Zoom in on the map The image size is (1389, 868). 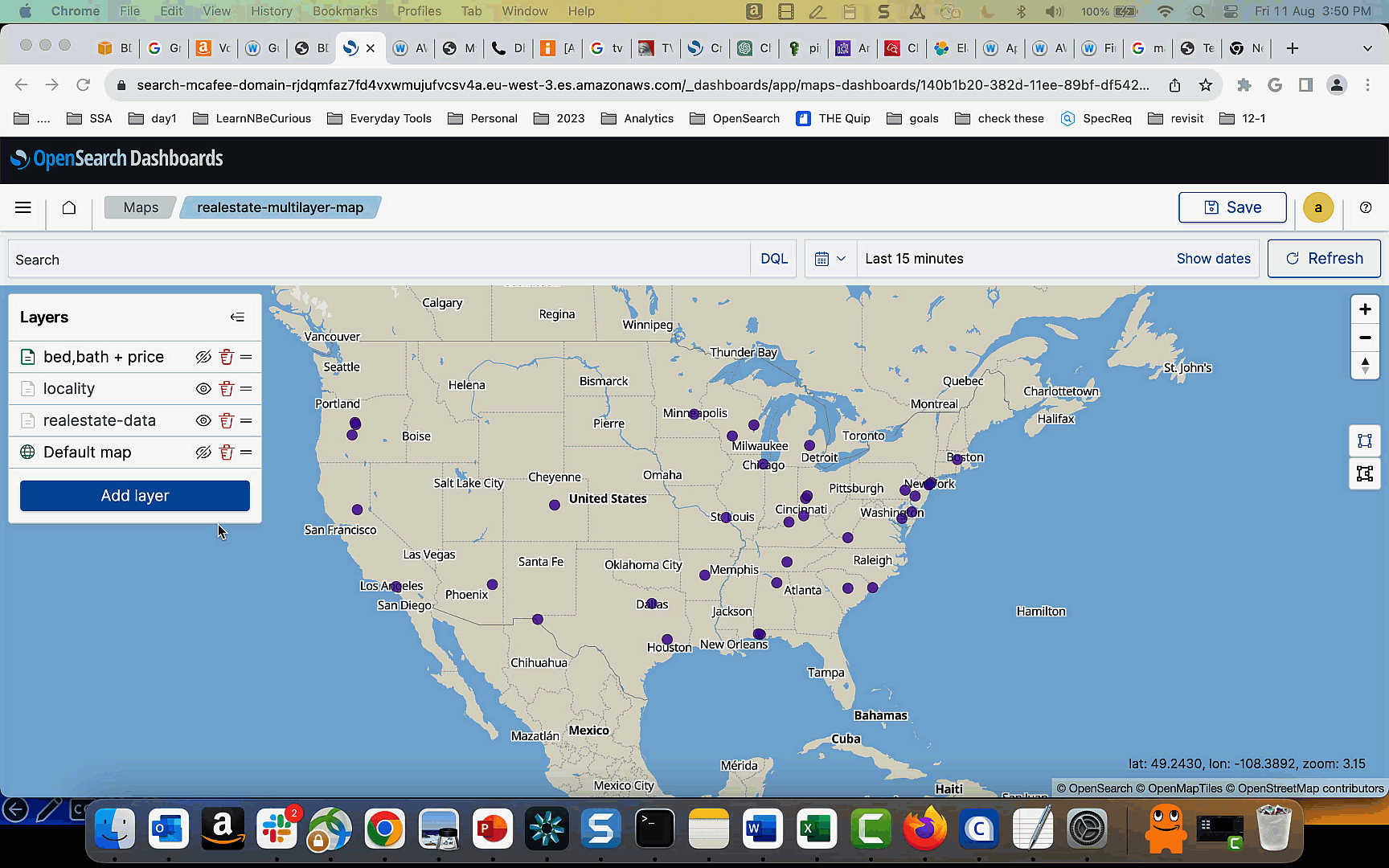click(1365, 309)
